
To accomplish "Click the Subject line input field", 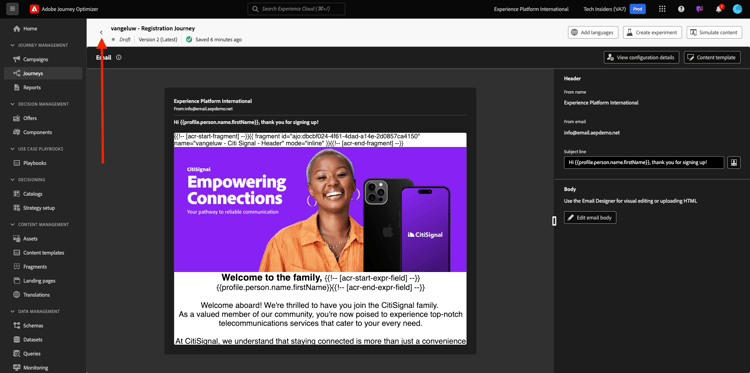I will click(x=644, y=163).
